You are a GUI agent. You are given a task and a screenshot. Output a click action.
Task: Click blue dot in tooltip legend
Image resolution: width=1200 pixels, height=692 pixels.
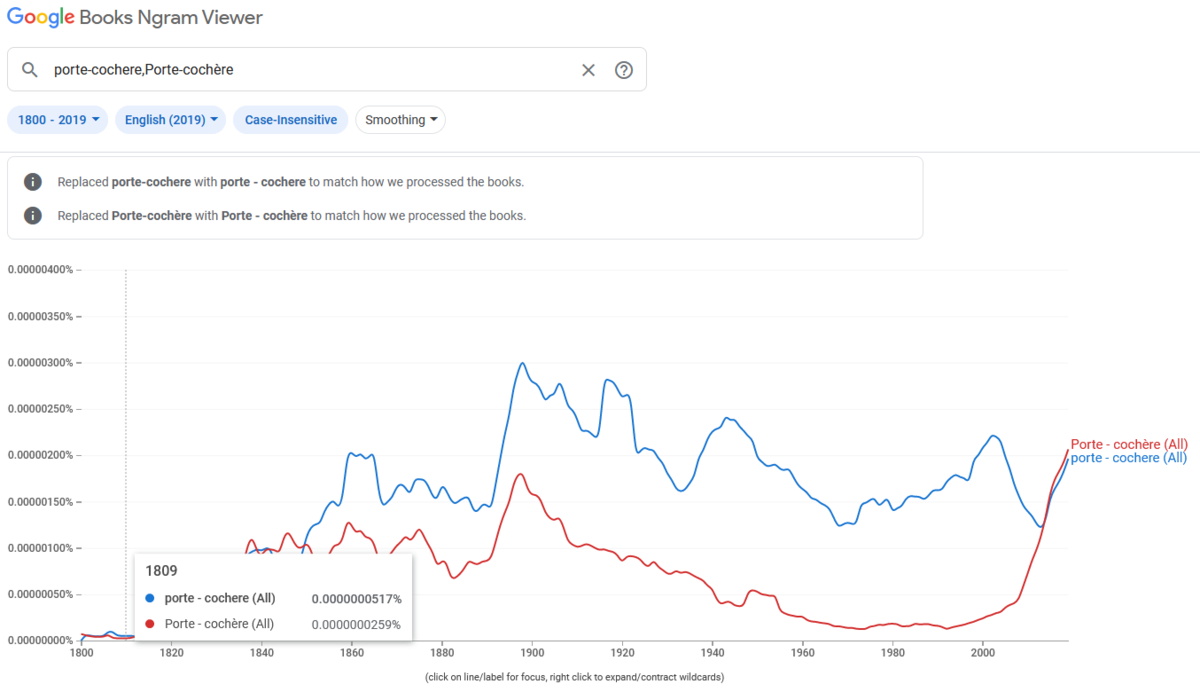tap(150, 599)
